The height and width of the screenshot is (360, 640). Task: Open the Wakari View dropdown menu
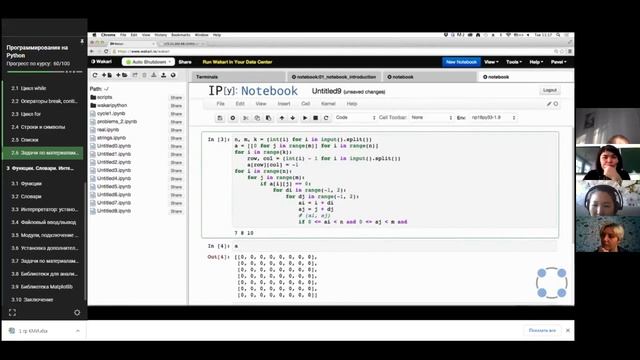(491, 62)
